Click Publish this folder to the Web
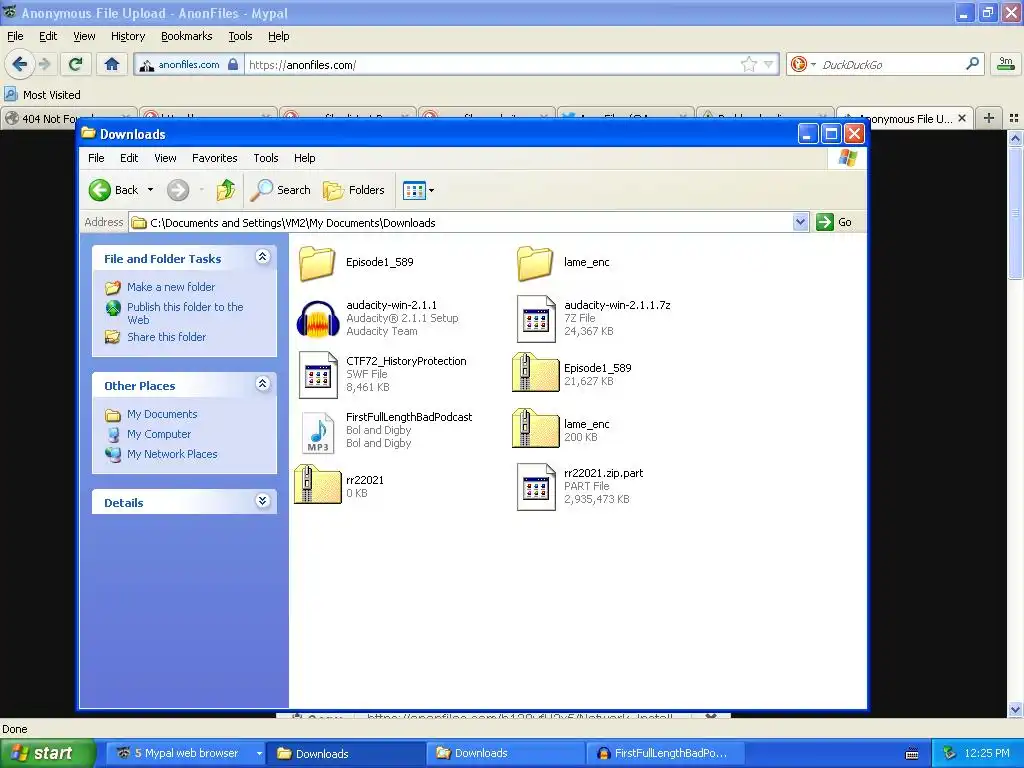 (185, 313)
